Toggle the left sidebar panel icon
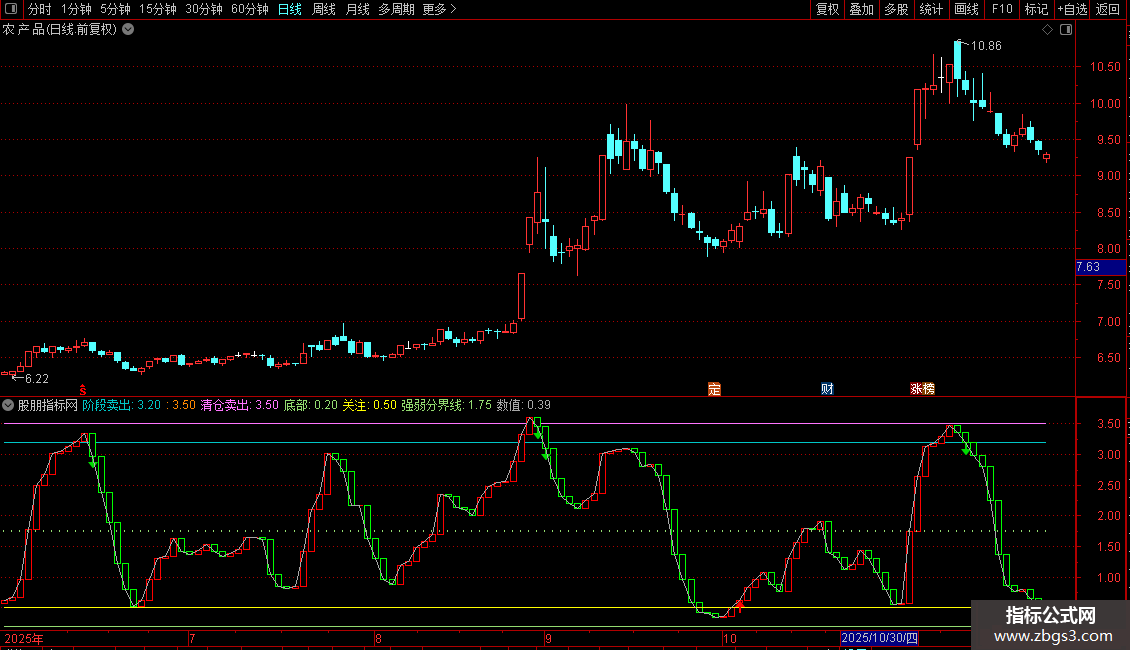Viewport: 1130px width, 650px height. tap(11, 9)
